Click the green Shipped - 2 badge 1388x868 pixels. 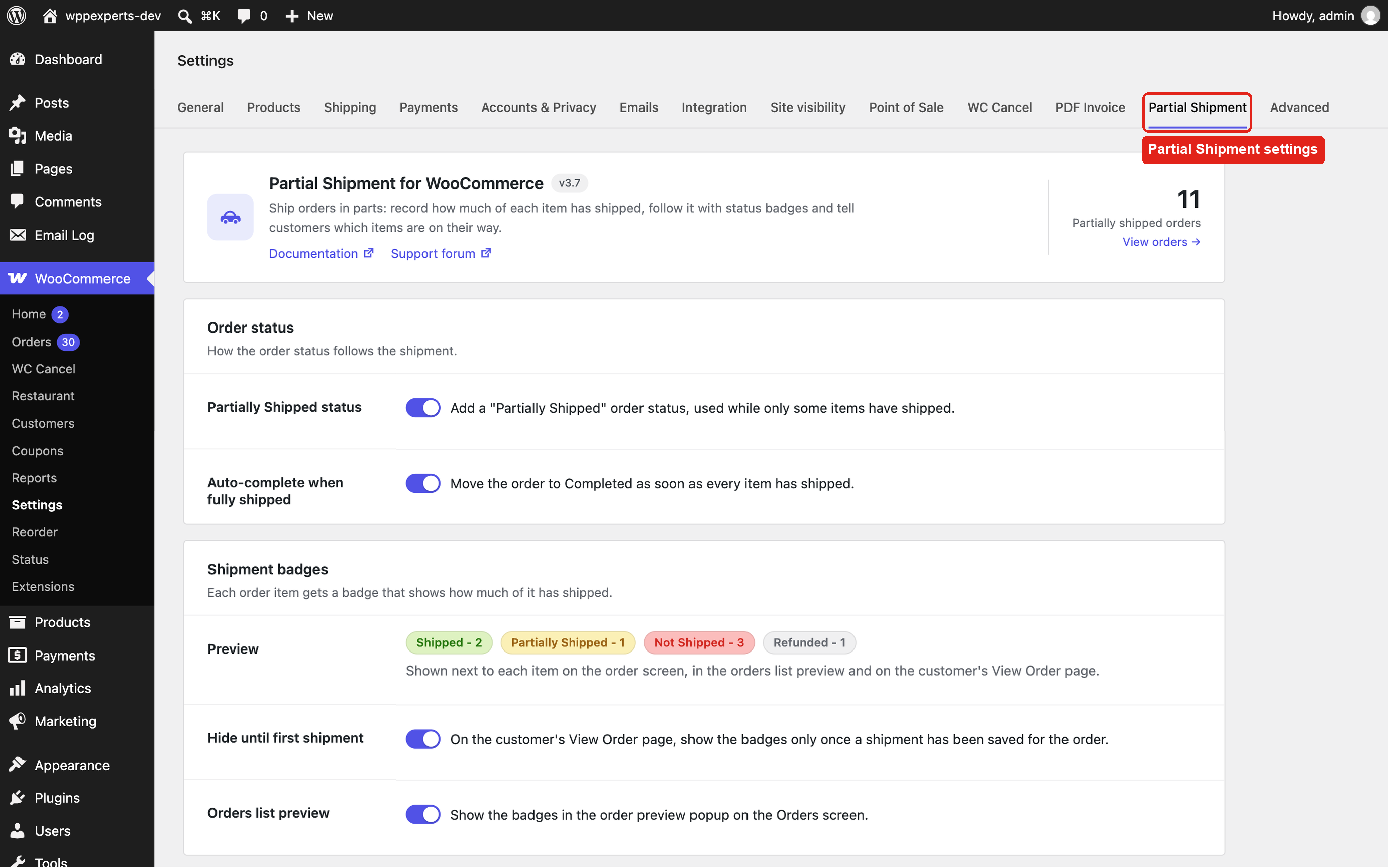pos(449,642)
